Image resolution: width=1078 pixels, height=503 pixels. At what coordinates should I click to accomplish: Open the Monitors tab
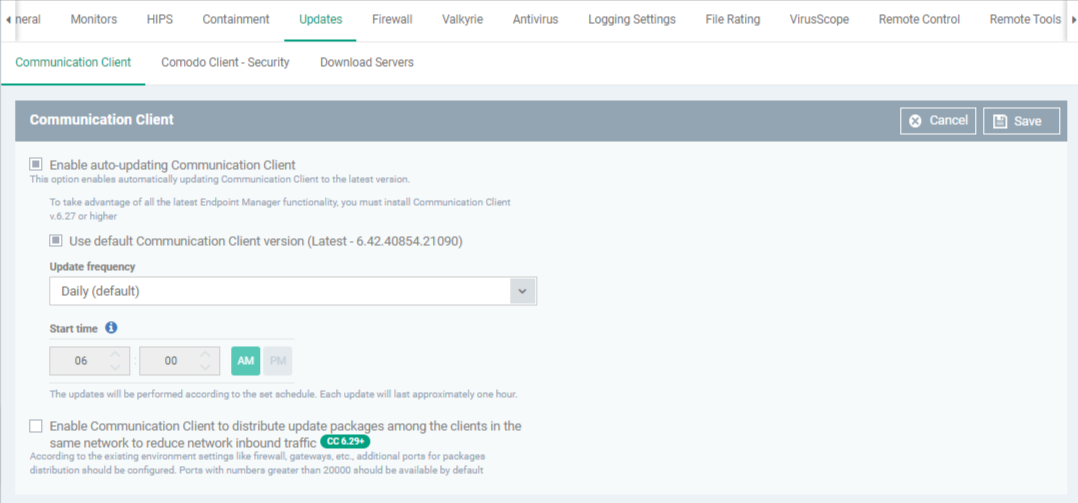[x=94, y=20]
